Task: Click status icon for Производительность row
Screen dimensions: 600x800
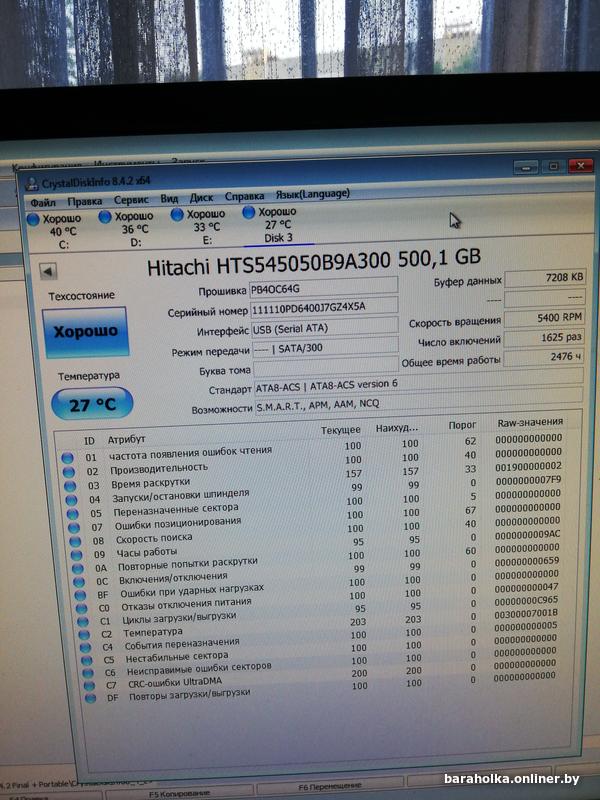Action: click(68, 472)
